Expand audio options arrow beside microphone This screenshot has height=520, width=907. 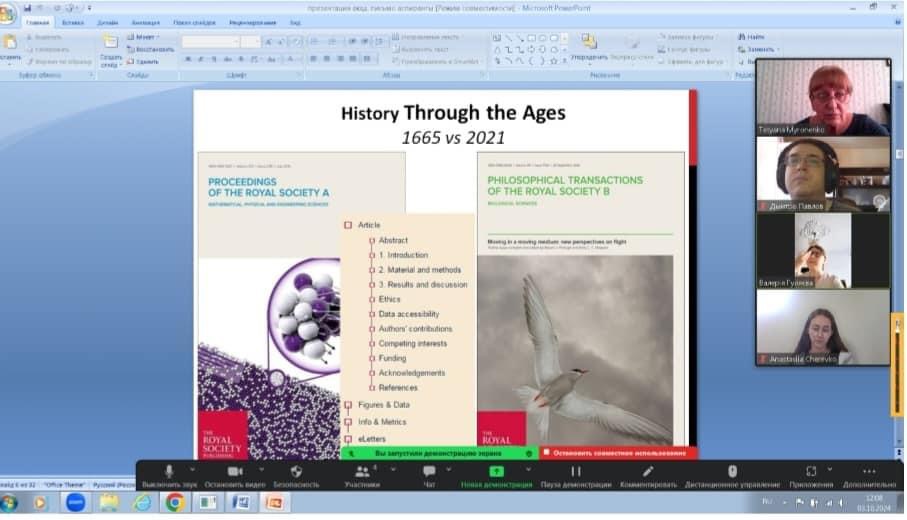coord(193,470)
